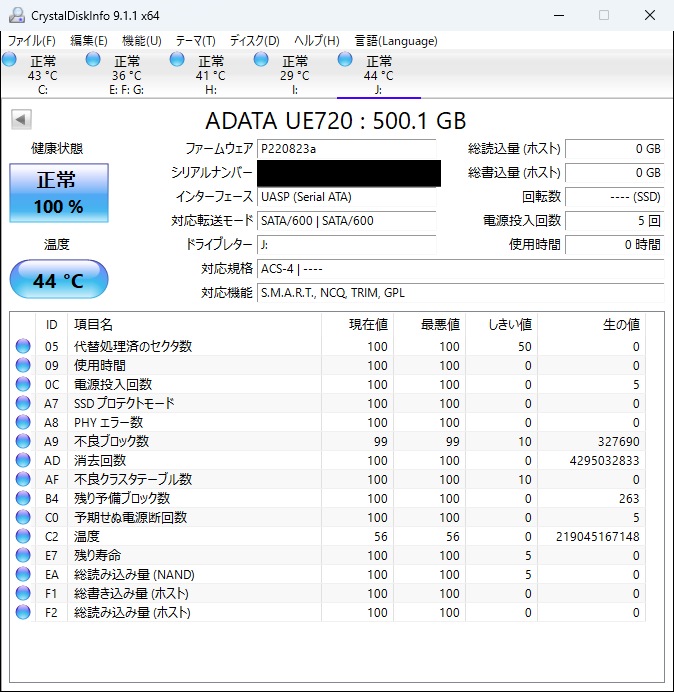Open the 編集(E) menu
The image size is (674, 692).
click(89, 41)
